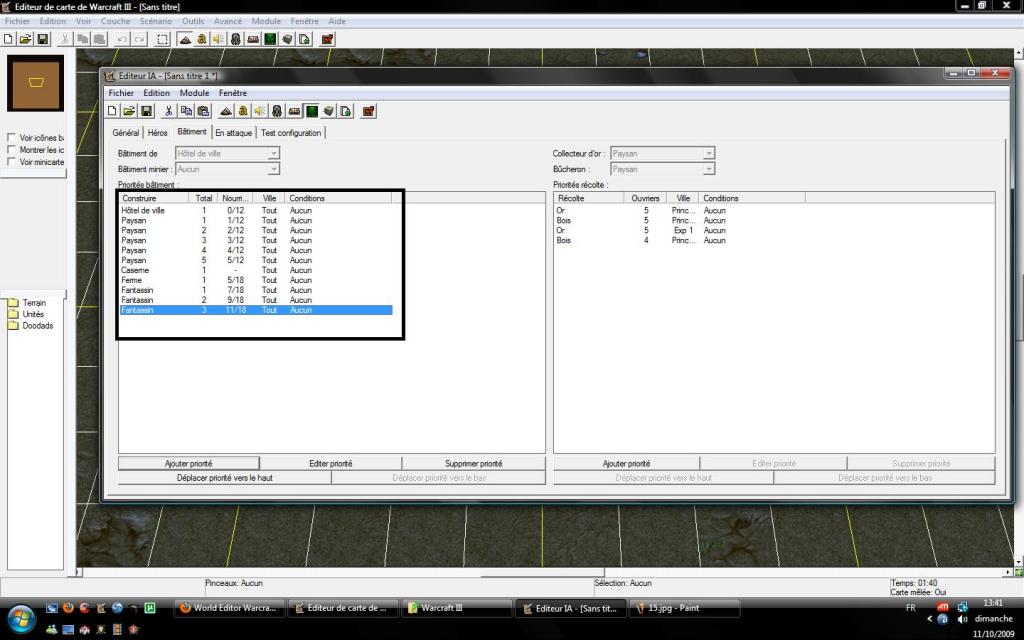This screenshot has height=640, width=1024.
Task: Open the Campaign Editor from the AI Editor toolbar
Action: point(295,112)
